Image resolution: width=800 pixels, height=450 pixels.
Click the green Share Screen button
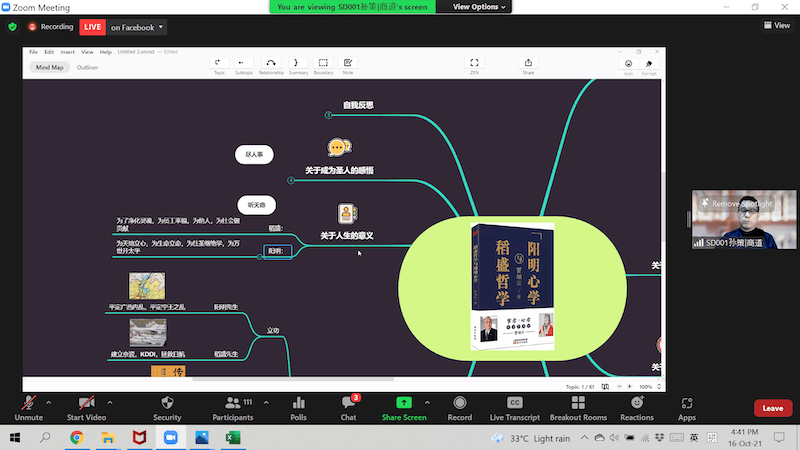404,406
